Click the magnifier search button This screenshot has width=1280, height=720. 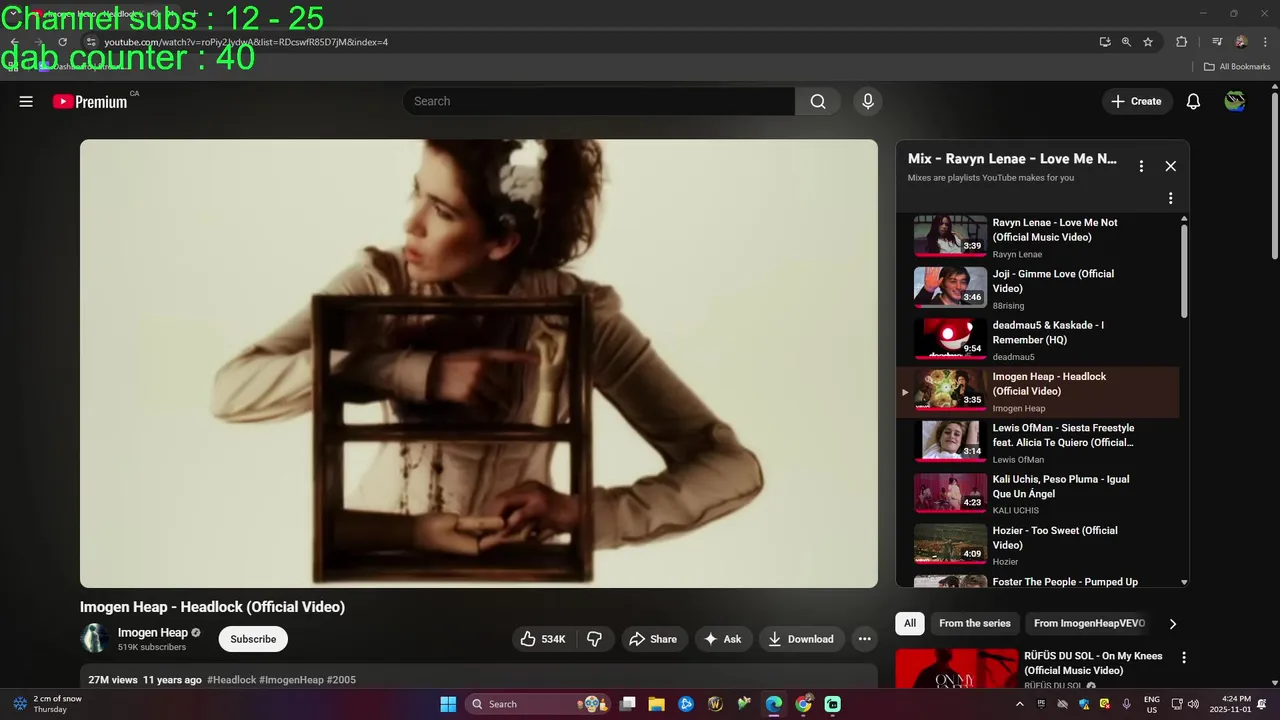pyautogui.click(x=818, y=101)
